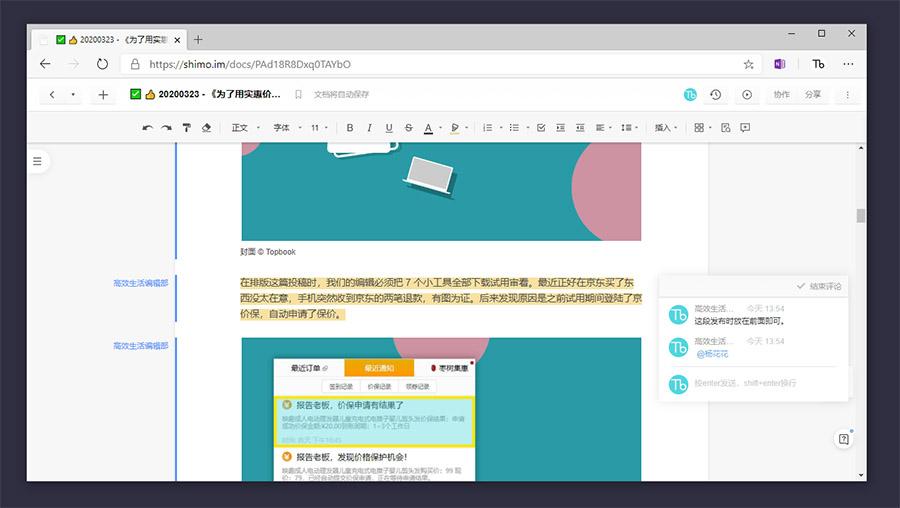The width and height of the screenshot is (900, 508).
Task: Open the line spacing options
Action: point(630,128)
